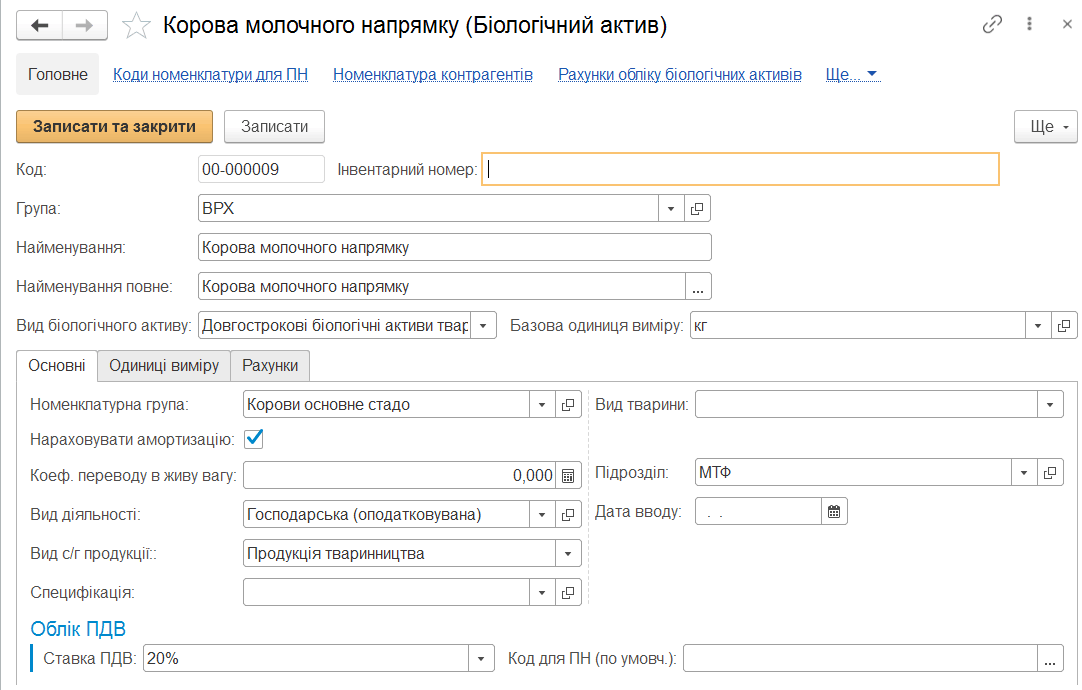The image size is (1082, 690).
Task: Expand the Група dropdown list
Action: 671,208
